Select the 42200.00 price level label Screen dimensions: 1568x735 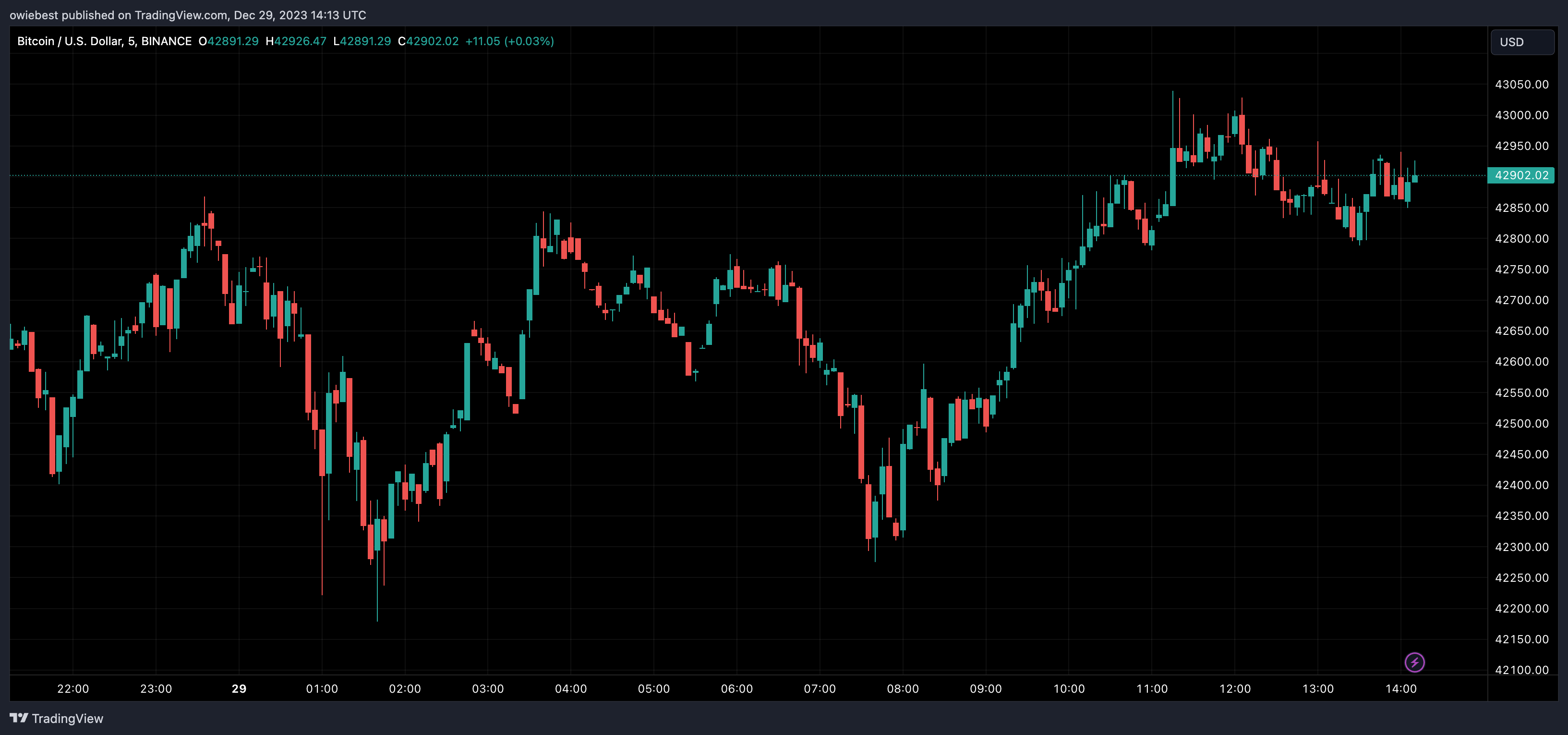(1522, 608)
